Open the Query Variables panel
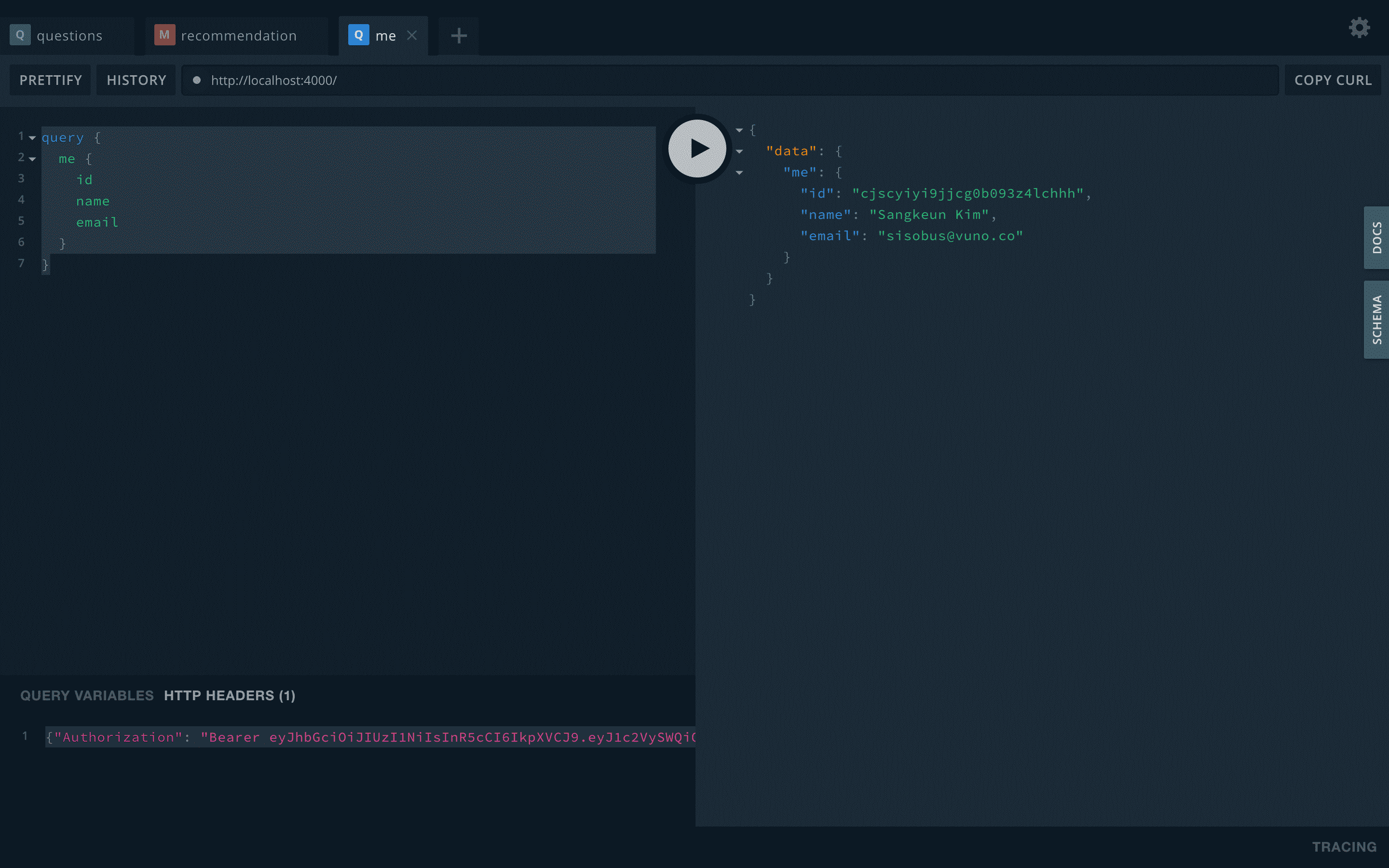This screenshot has height=868, width=1389. [87, 695]
